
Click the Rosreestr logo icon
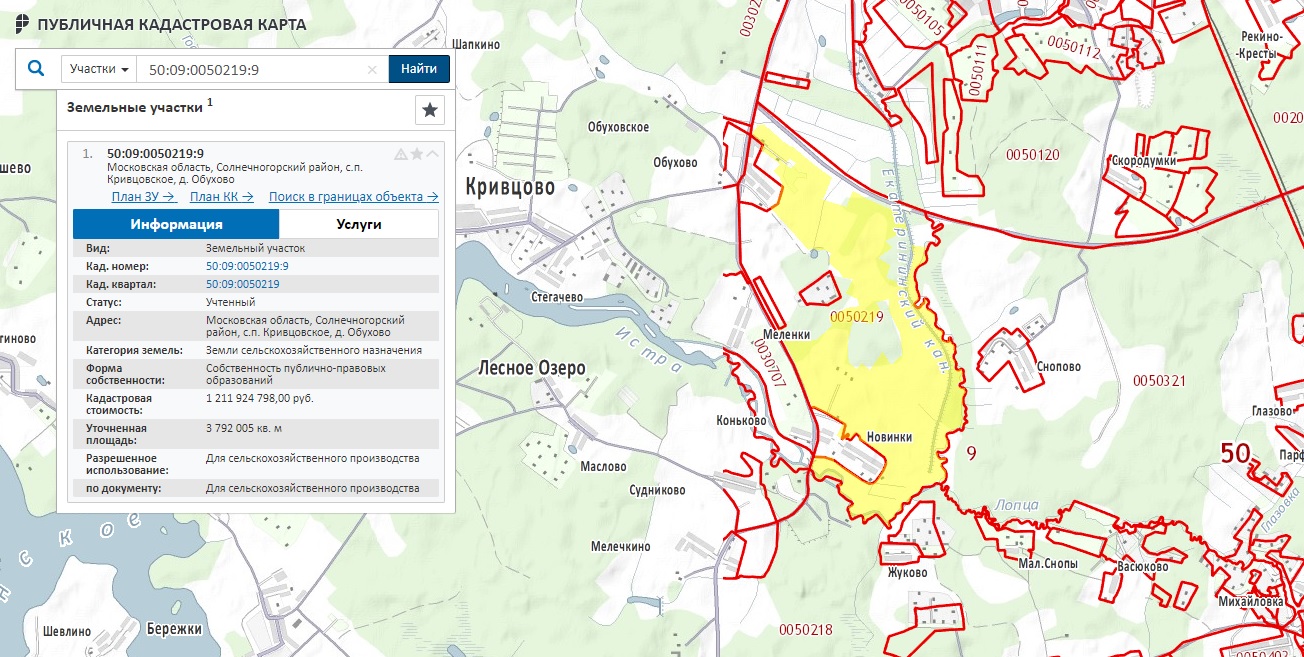pos(22,24)
